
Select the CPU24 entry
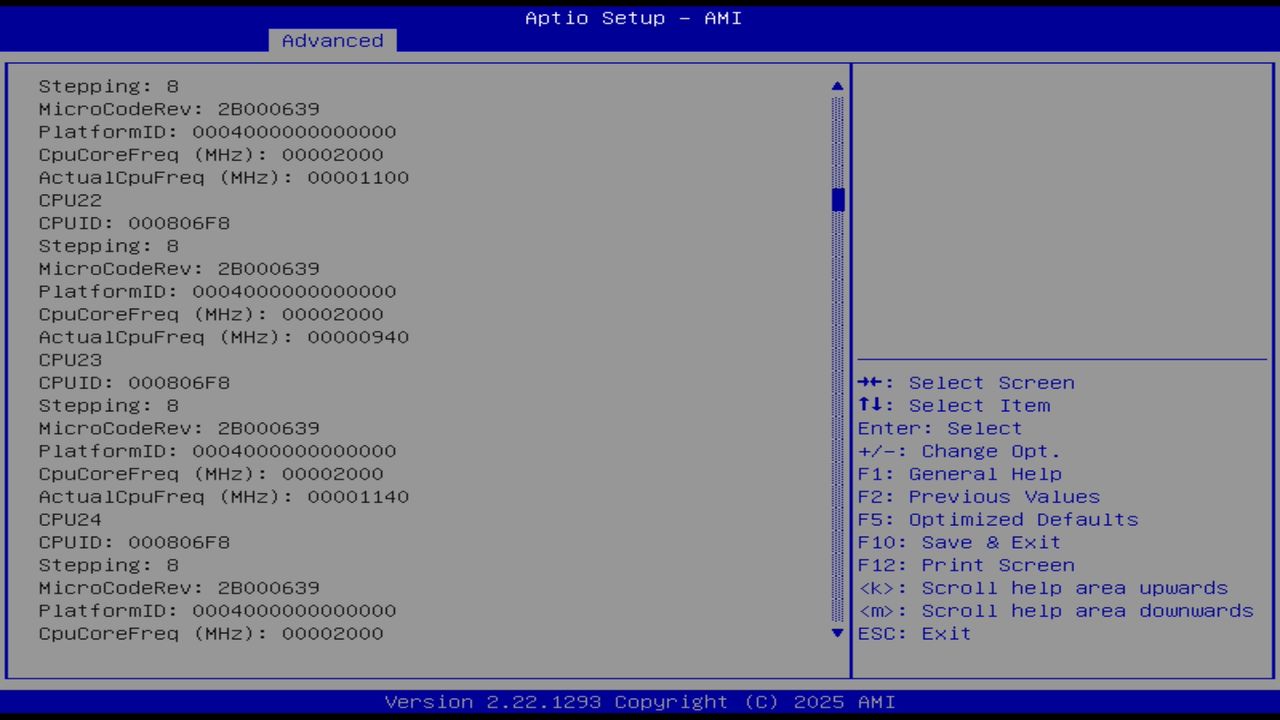tap(69, 519)
